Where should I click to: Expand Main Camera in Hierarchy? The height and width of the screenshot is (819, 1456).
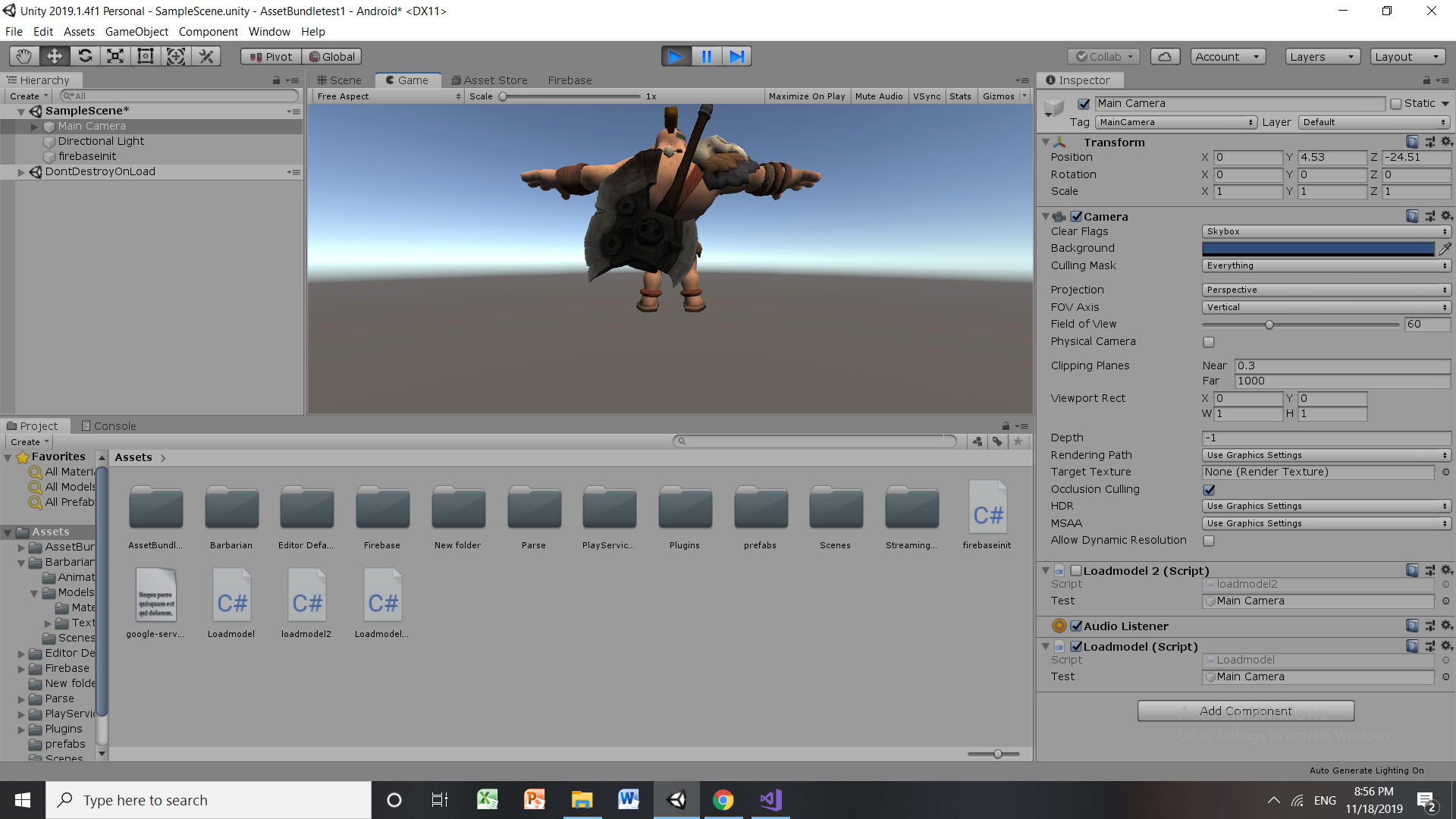pyautogui.click(x=34, y=127)
